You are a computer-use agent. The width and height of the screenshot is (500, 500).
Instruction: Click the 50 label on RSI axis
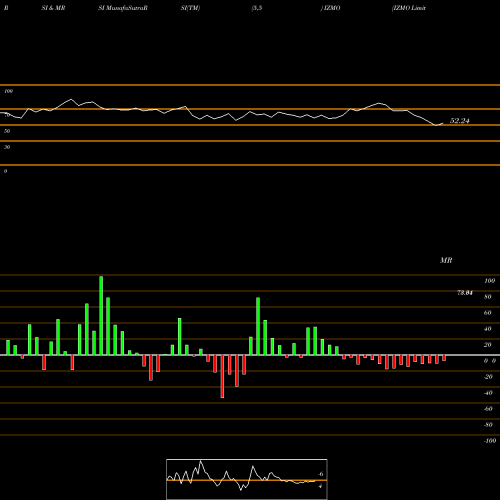pyautogui.click(x=7, y=131)
